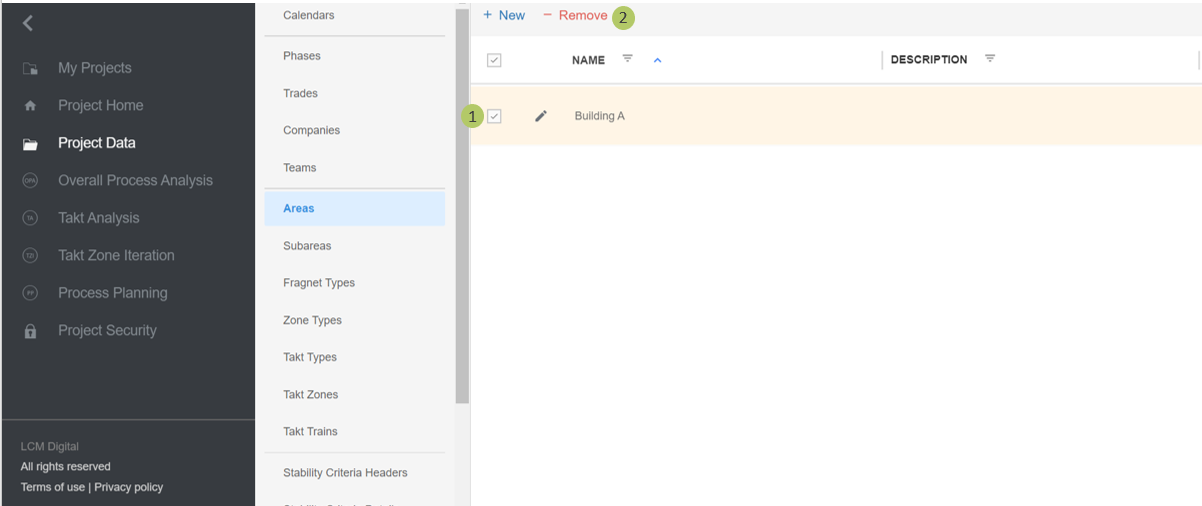This screenshot has height=506, width=1202.
Task: Toggle the select-all checkbox in table header
Action: pyautogui.click(x=494, y=60)
